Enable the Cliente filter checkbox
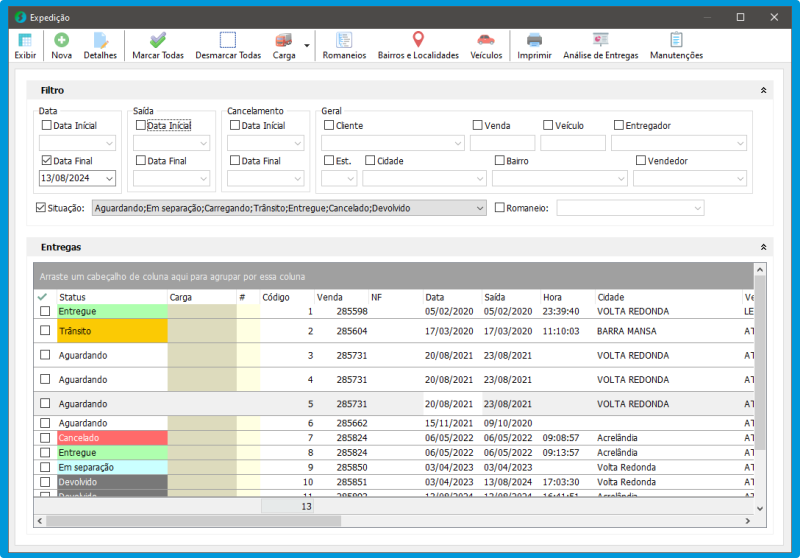Viewport: 800px width, 558px height. click(x=329, y=126)
